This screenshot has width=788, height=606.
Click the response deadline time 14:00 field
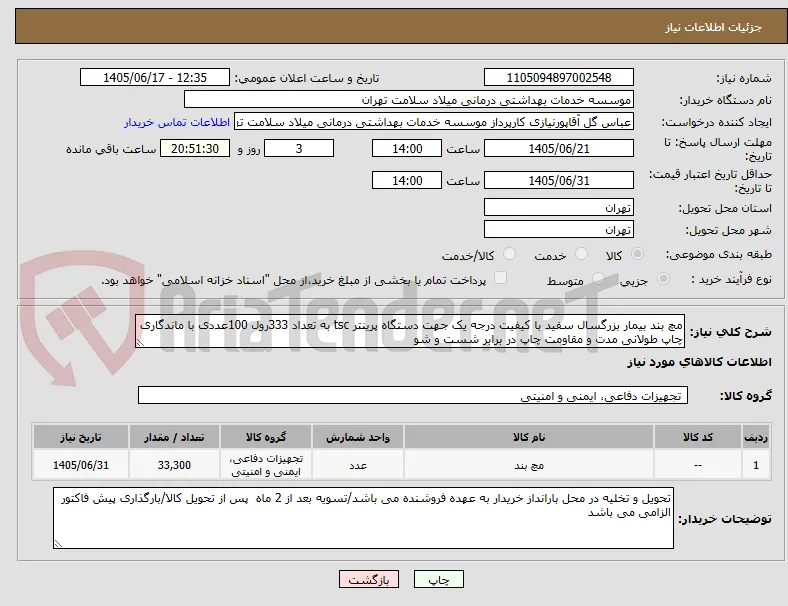(x=407, y=148)
